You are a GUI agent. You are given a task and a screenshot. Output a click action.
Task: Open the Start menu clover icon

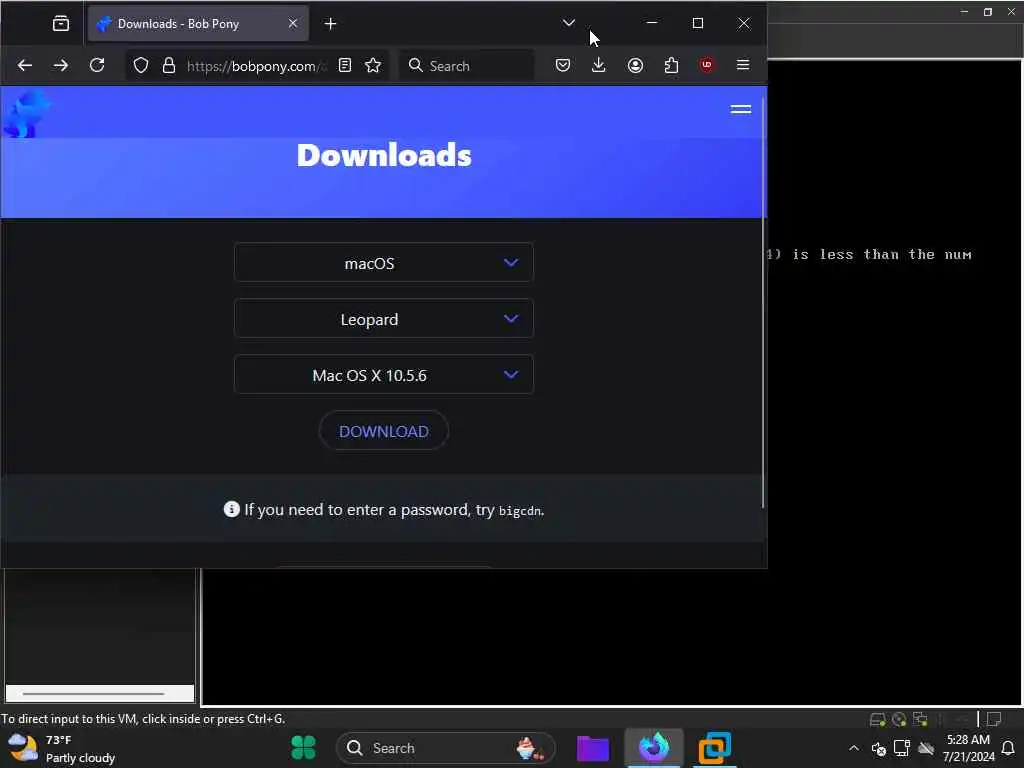click(303, 748)
